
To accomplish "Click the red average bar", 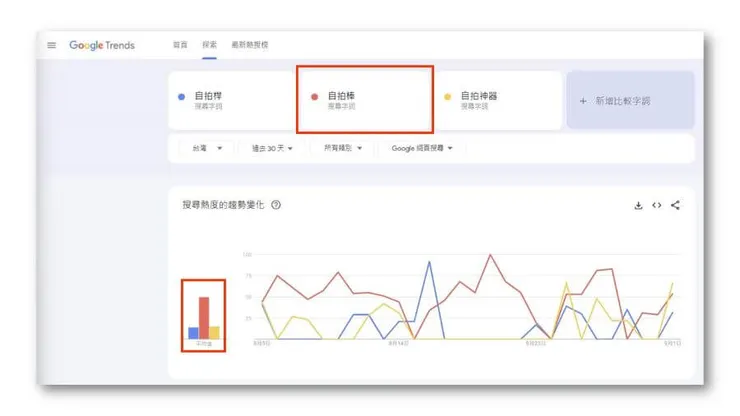I will point(204,318).
